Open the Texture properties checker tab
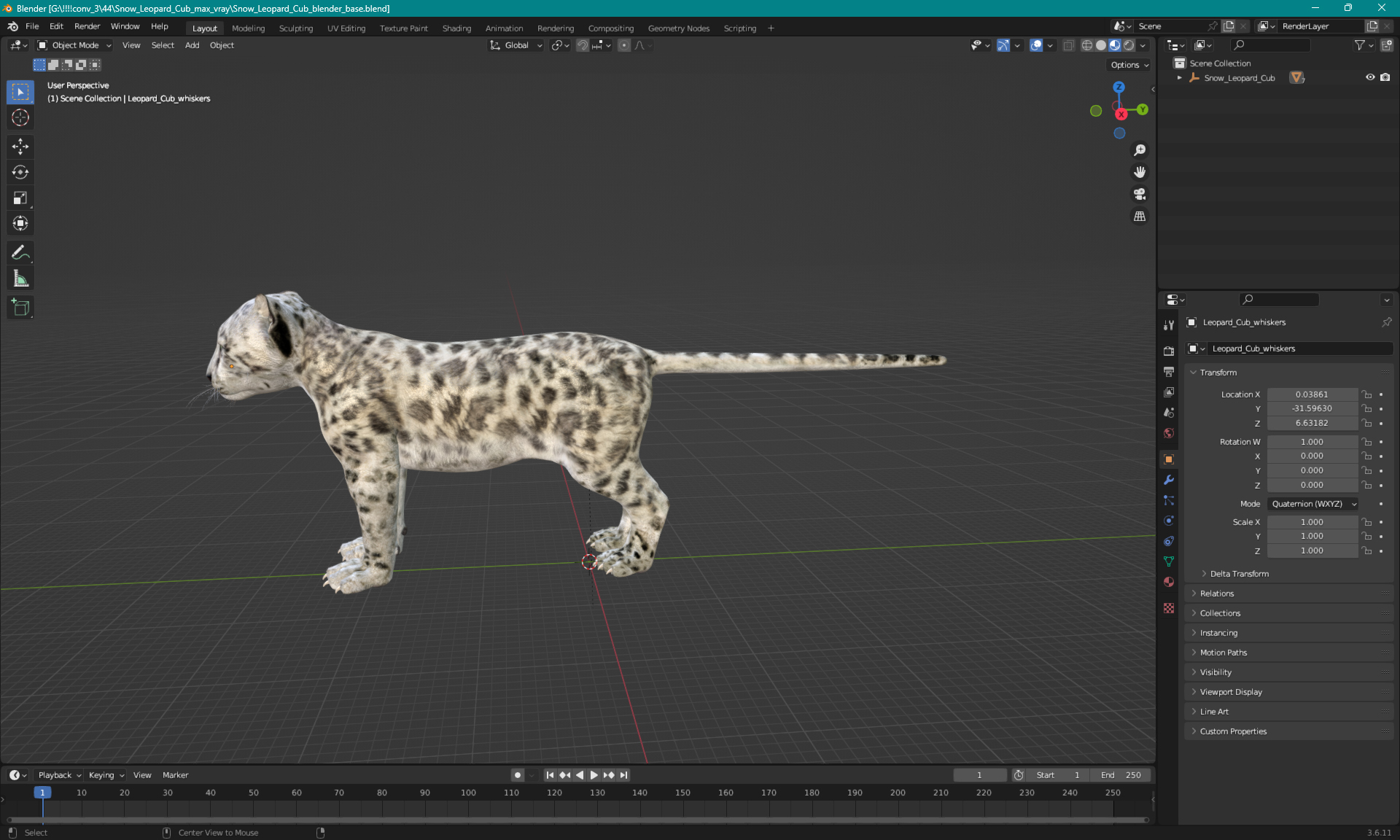The height and width of the screenshot is (840, 1400). 1169,608
